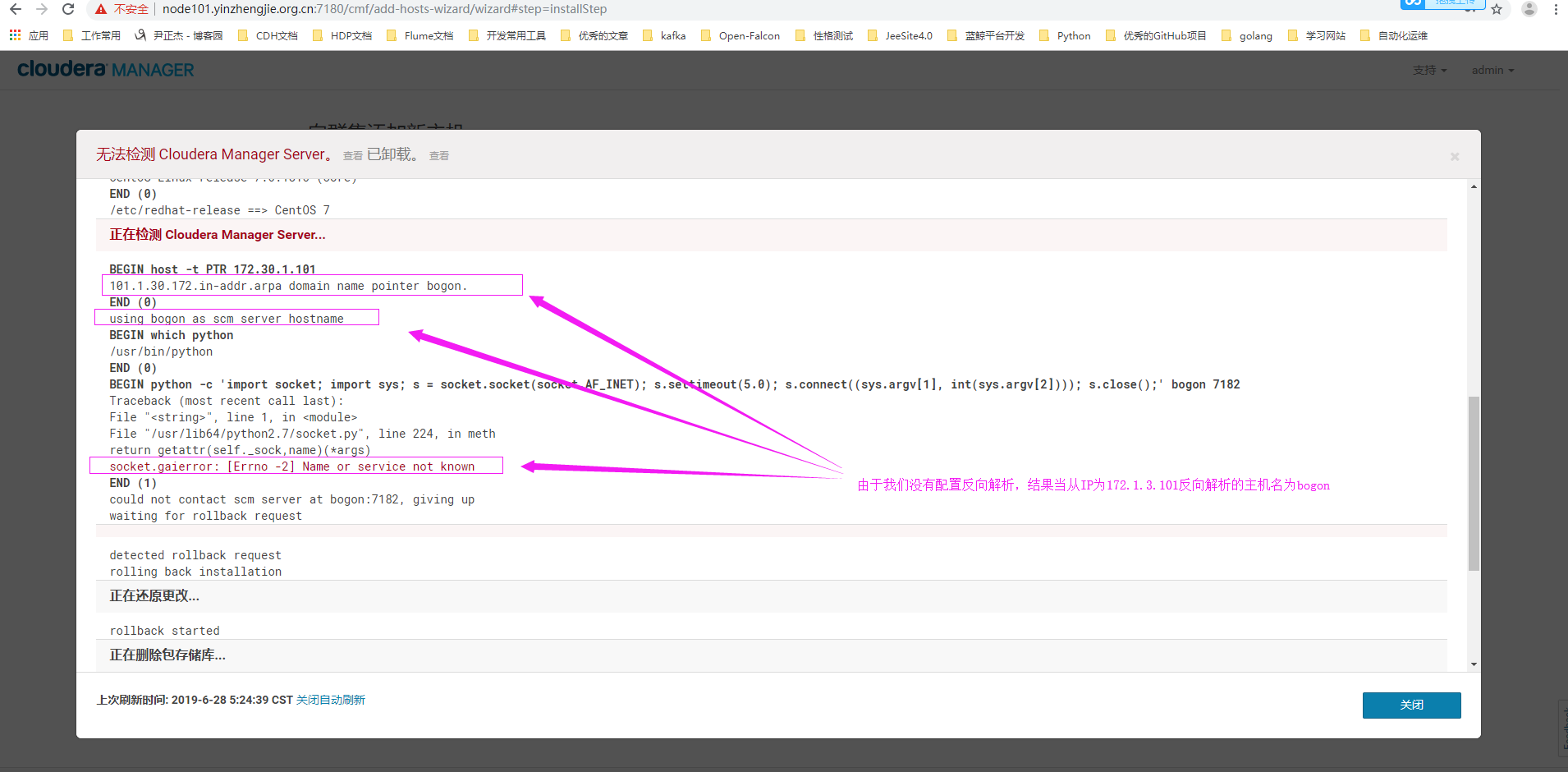Click the blue 关闭 button
Viewport: 1568px width, 772px height.
coord(1411,705)
